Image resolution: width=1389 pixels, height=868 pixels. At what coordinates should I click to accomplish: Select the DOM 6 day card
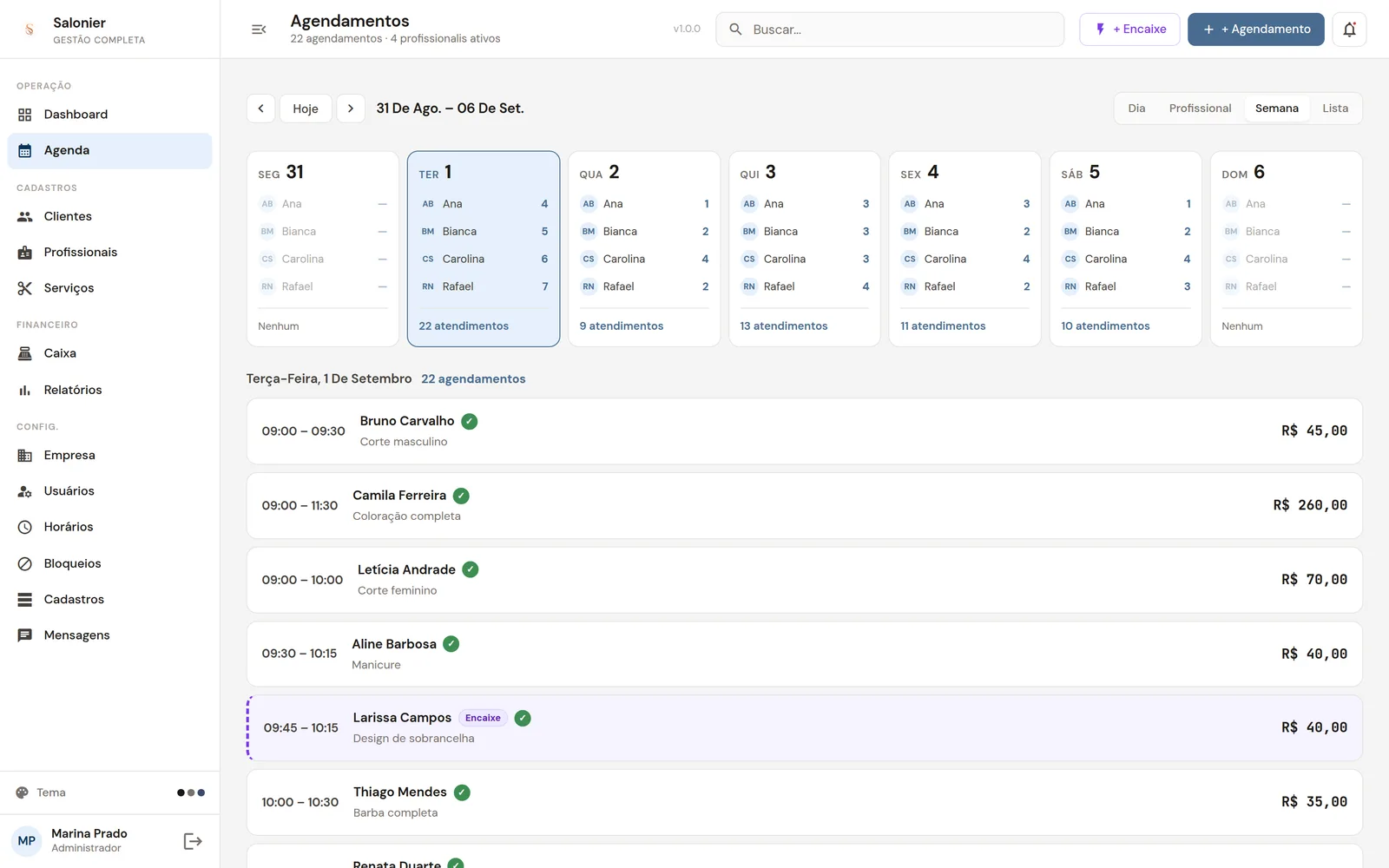point(1287,249)
